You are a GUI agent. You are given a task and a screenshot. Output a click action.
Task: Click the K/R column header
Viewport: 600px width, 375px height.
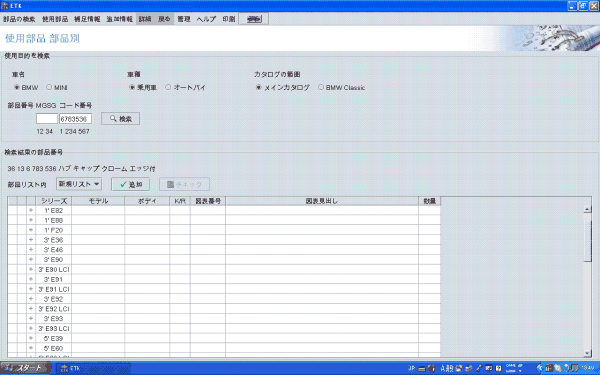180,201
